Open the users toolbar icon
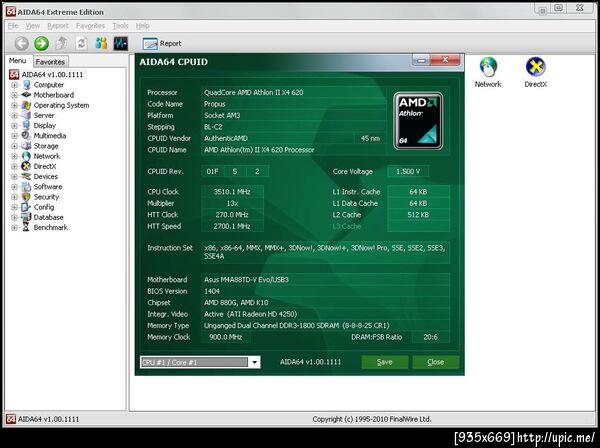The image size is (600, 448). (x=101, y=43)
